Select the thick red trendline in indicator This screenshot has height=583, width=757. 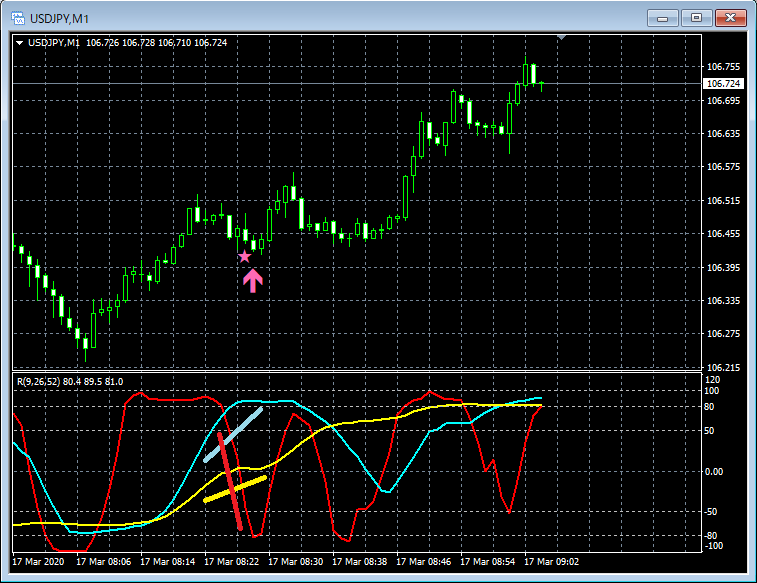[230, 482]
